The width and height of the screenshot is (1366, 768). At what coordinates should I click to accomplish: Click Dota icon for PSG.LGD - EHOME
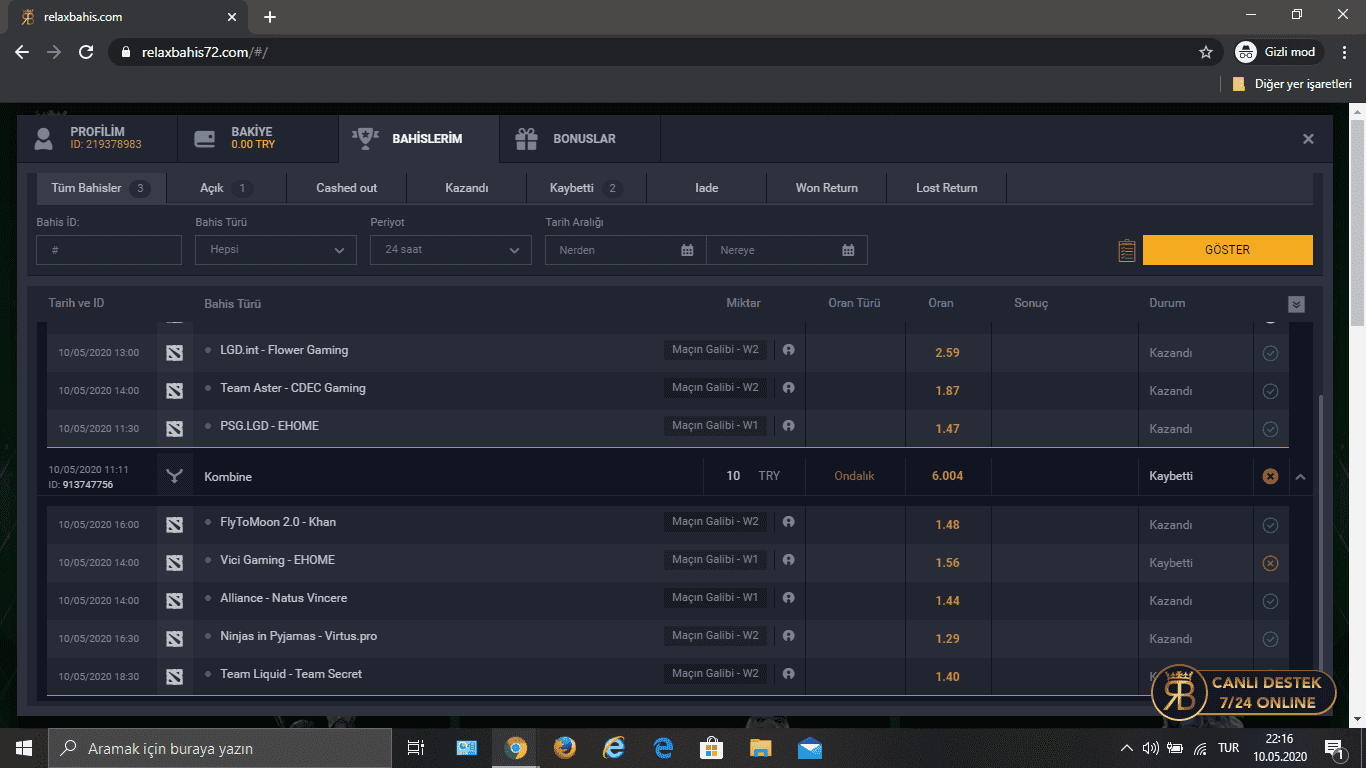coord(175,429)
